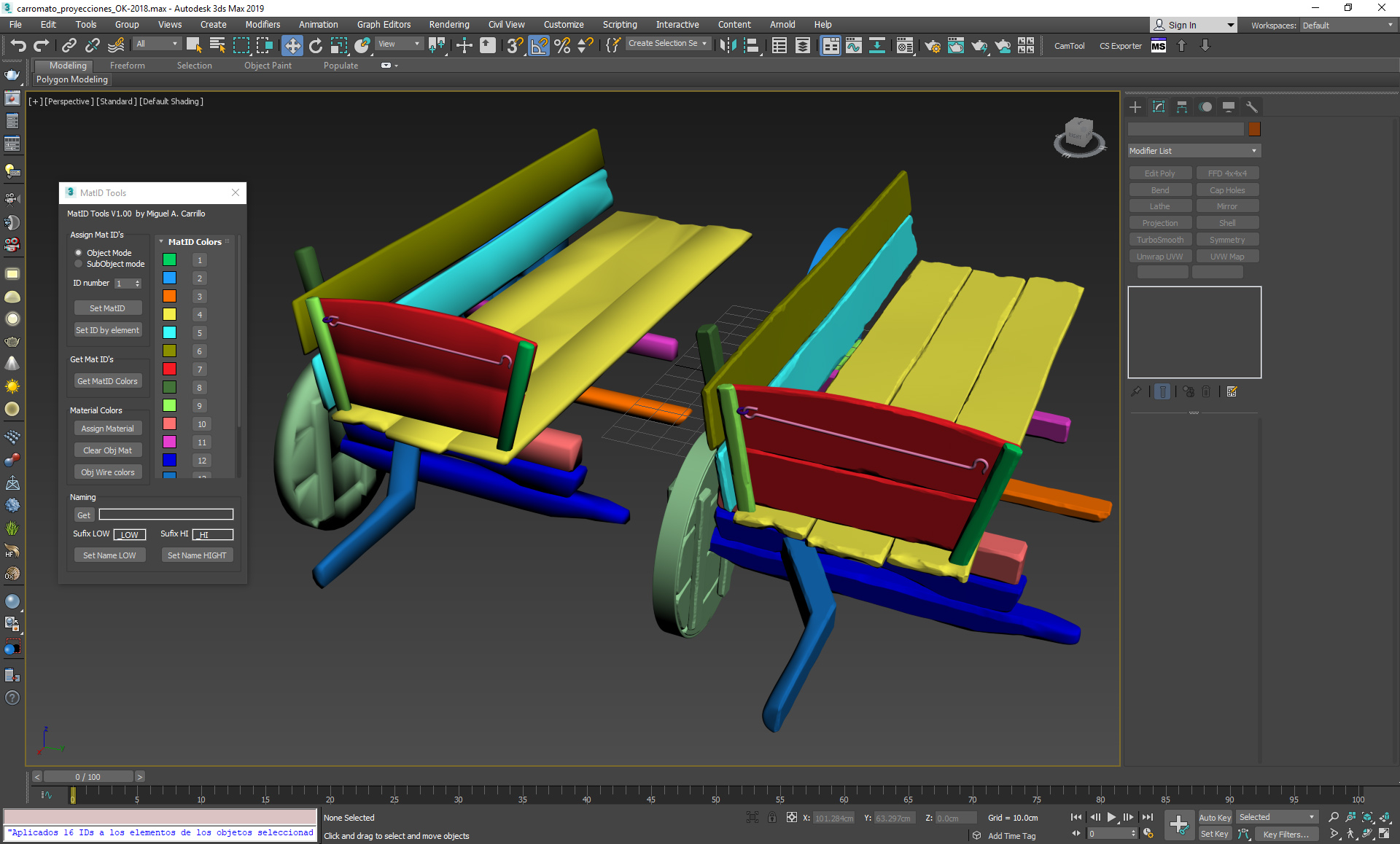Click the Undo arrow icon
Screen dimensions: 1400x844
pyautogui.click(x=17, y=46)
